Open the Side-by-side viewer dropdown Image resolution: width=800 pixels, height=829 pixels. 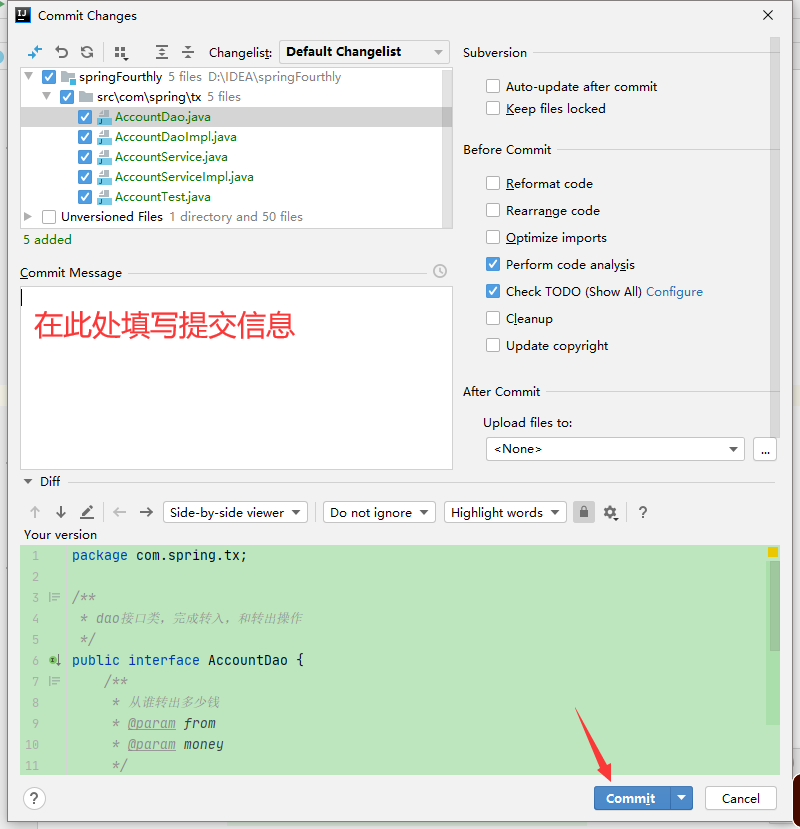(235, 512)
